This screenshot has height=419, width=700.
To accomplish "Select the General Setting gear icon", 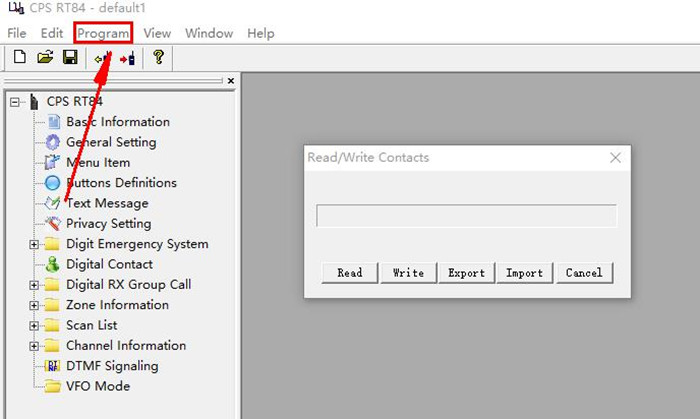I will pyautogui.click(x=53, y=142).
